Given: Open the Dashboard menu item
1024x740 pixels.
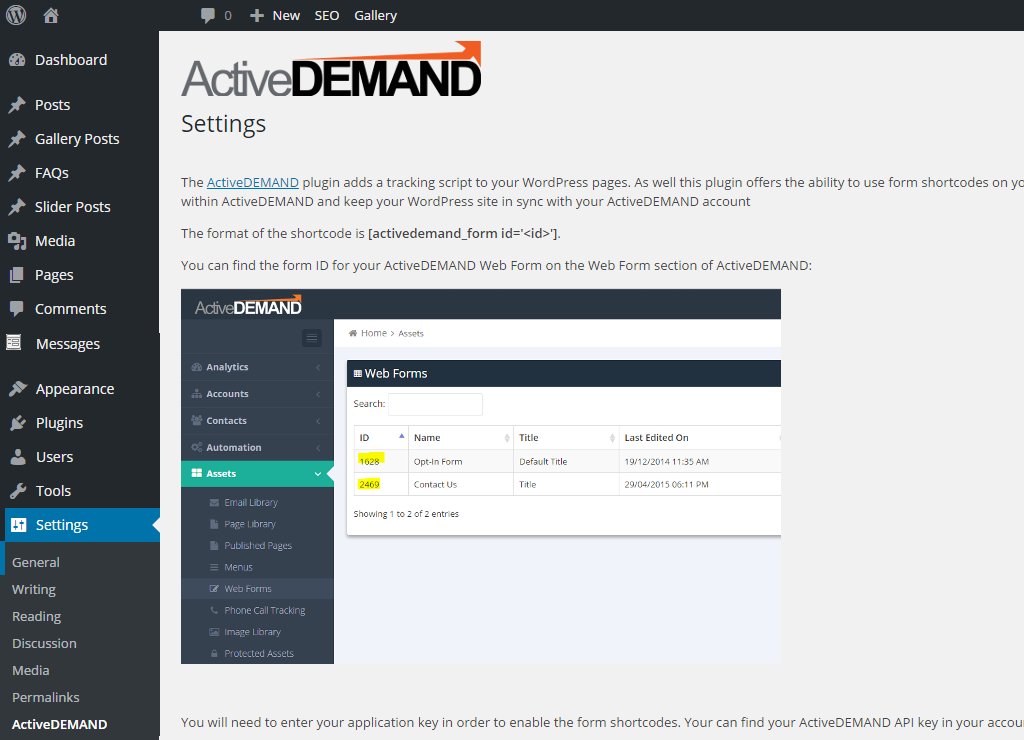Looking at the screenshot, I should tap(71, 60).
